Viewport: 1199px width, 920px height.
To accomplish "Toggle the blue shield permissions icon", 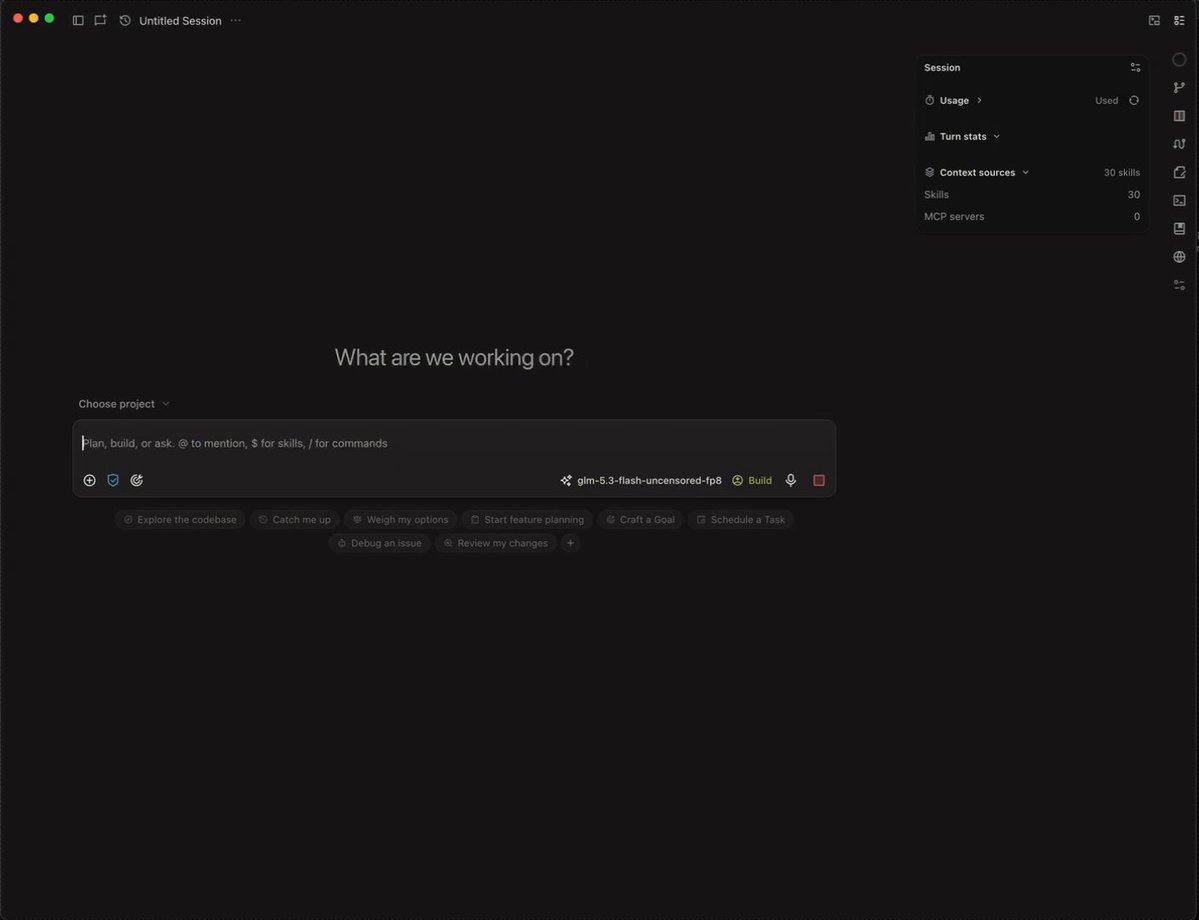I will point(113,480).
